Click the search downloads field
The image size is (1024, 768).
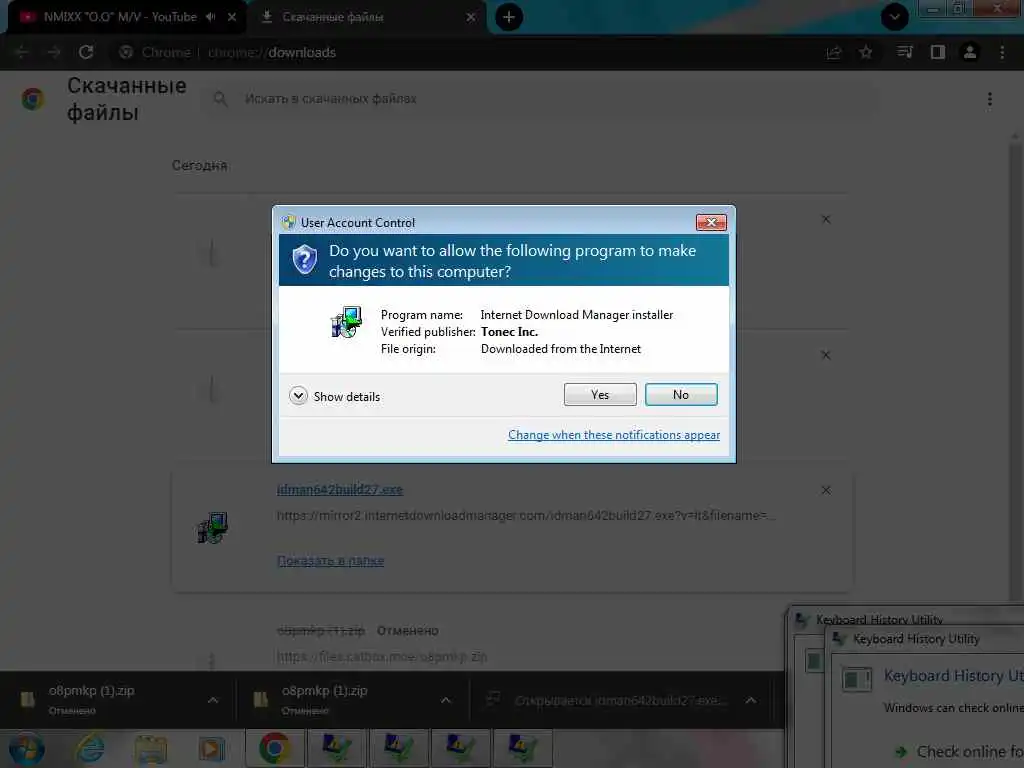pyautogui.click(x=539, y=99)
